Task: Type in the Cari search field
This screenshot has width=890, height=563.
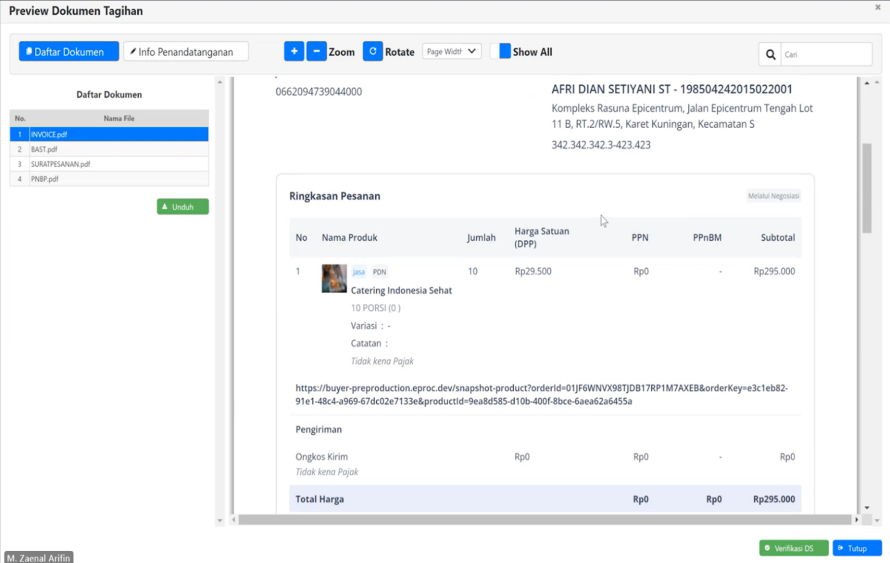Action: click(x=825, y=55)
